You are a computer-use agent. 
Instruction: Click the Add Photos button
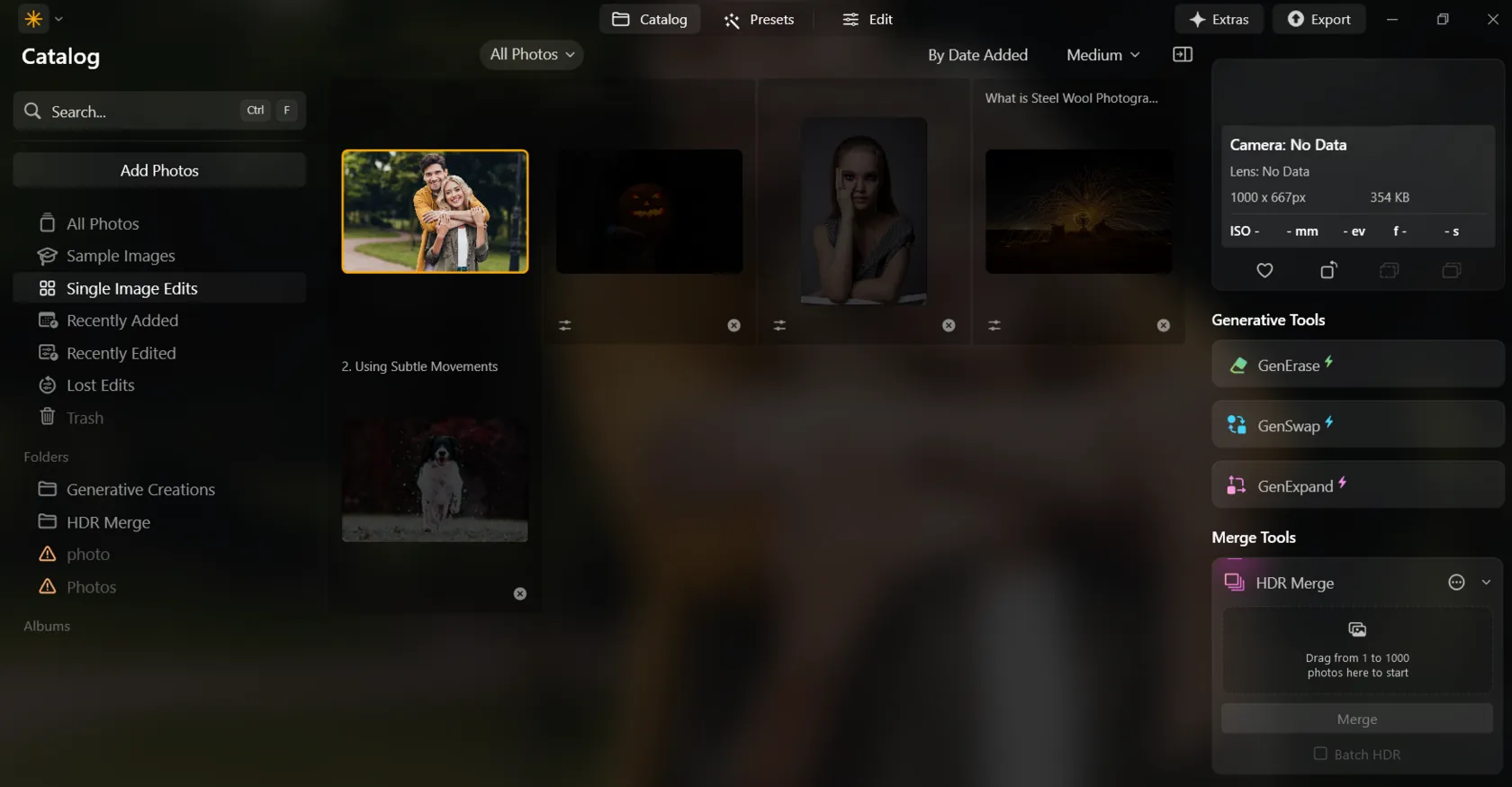tap(159, 170)
